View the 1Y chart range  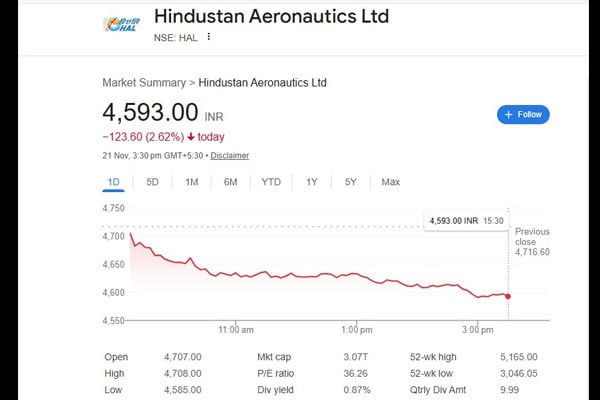[312, 182]
